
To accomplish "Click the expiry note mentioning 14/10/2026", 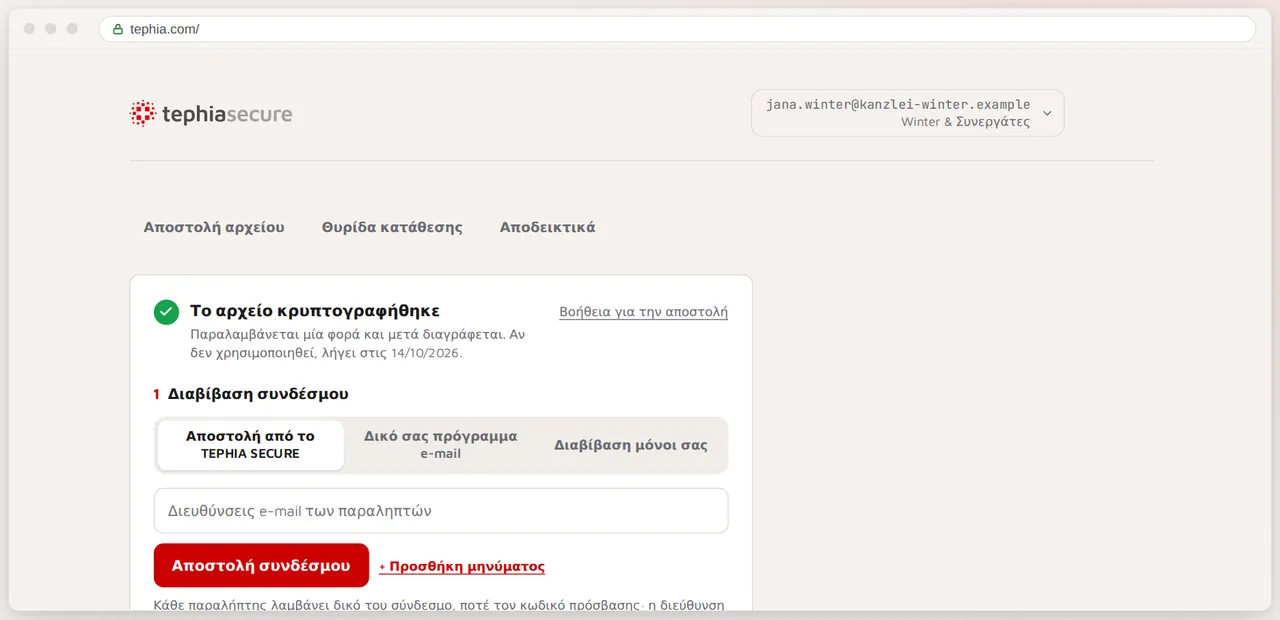I will (358, 344).
